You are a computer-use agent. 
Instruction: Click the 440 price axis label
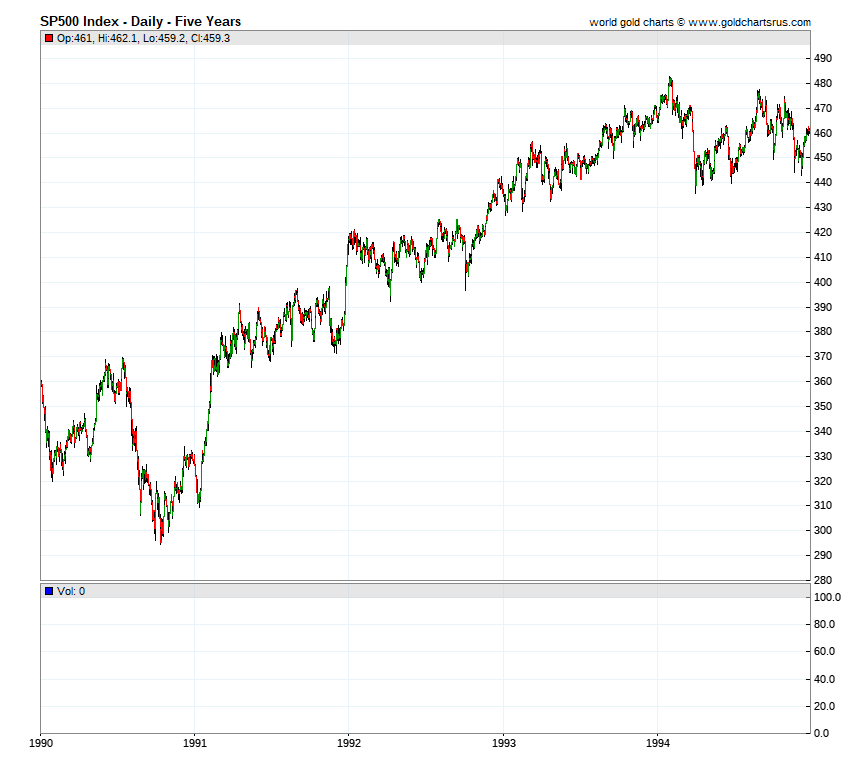[x=823, y=183]
